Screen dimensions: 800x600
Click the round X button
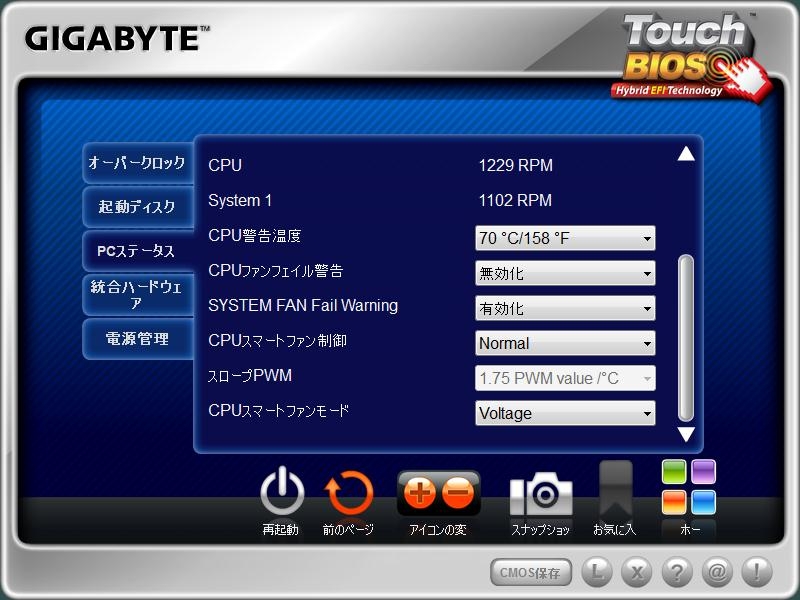click(x=637, y=571)
